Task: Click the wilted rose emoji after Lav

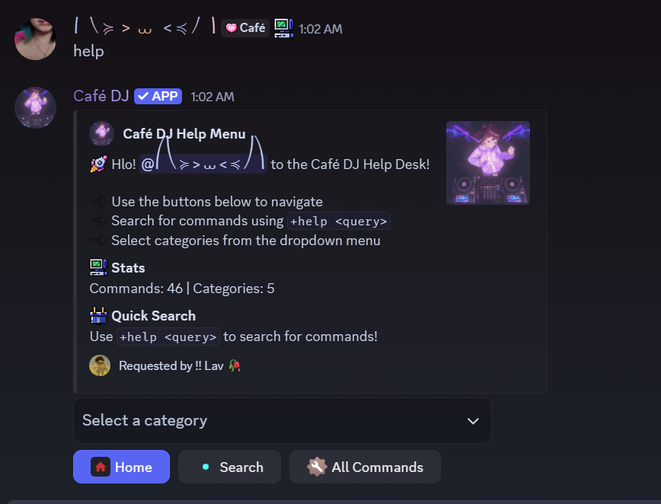Action: (x=234, y=365)
